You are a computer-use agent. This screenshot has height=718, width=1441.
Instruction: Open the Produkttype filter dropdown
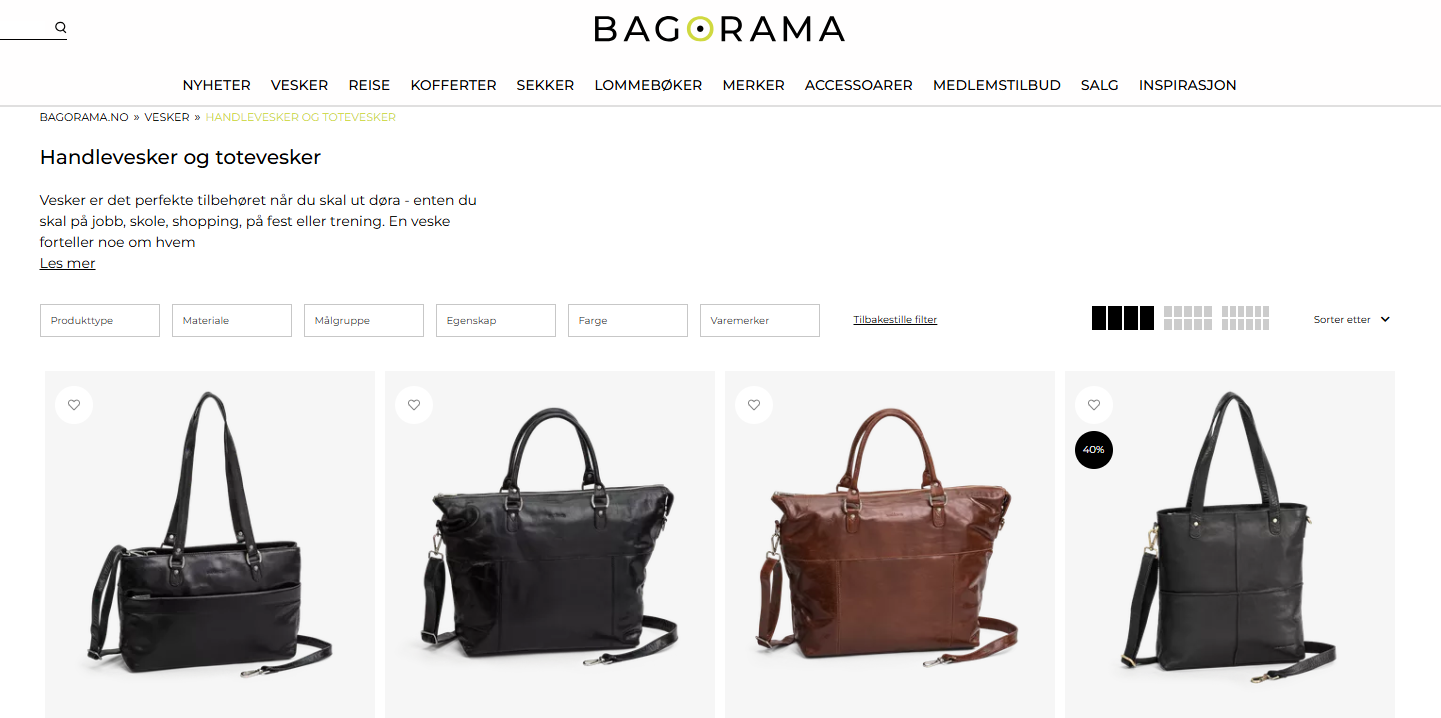100,321
